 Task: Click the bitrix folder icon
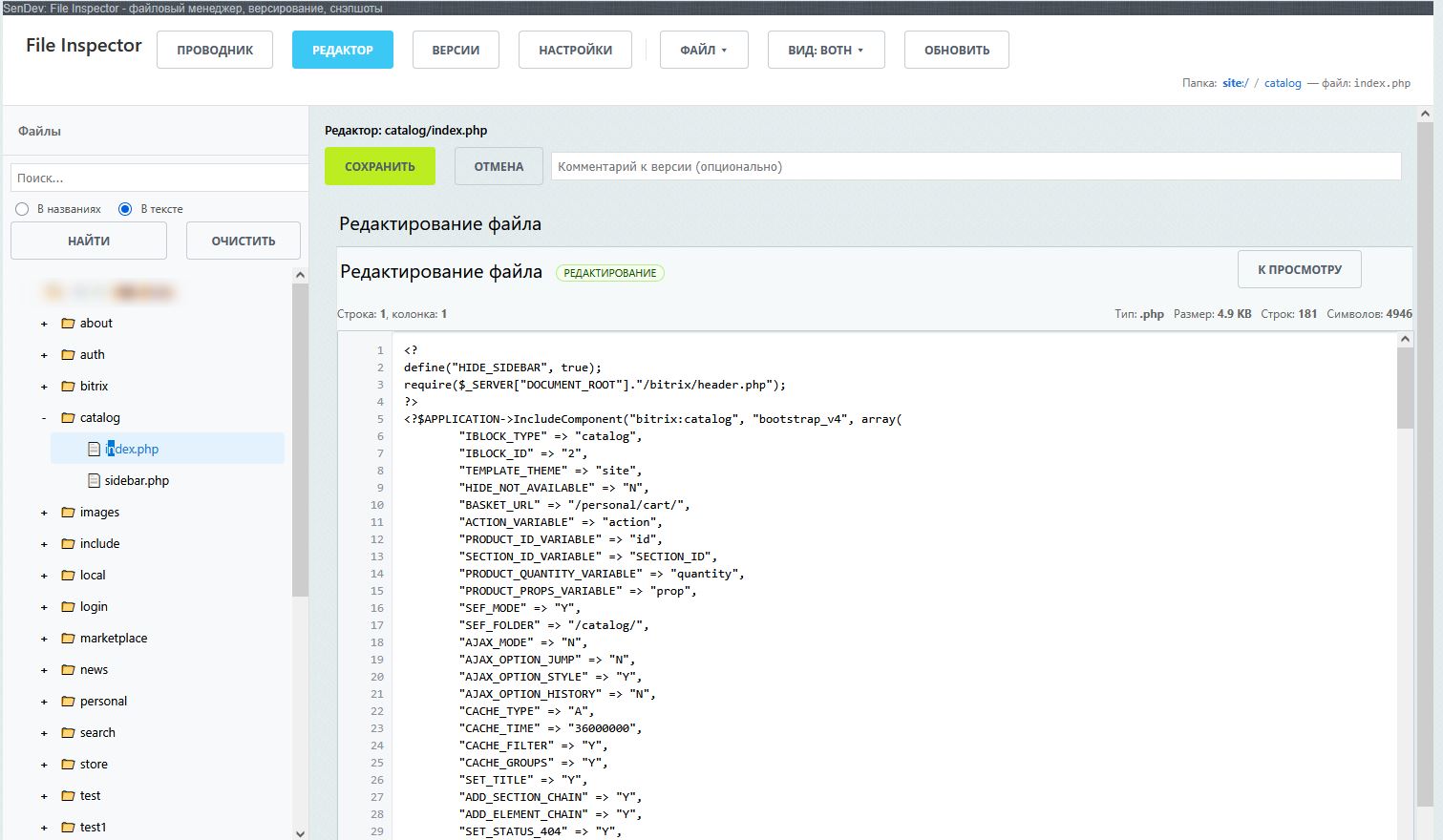point(68,386)
